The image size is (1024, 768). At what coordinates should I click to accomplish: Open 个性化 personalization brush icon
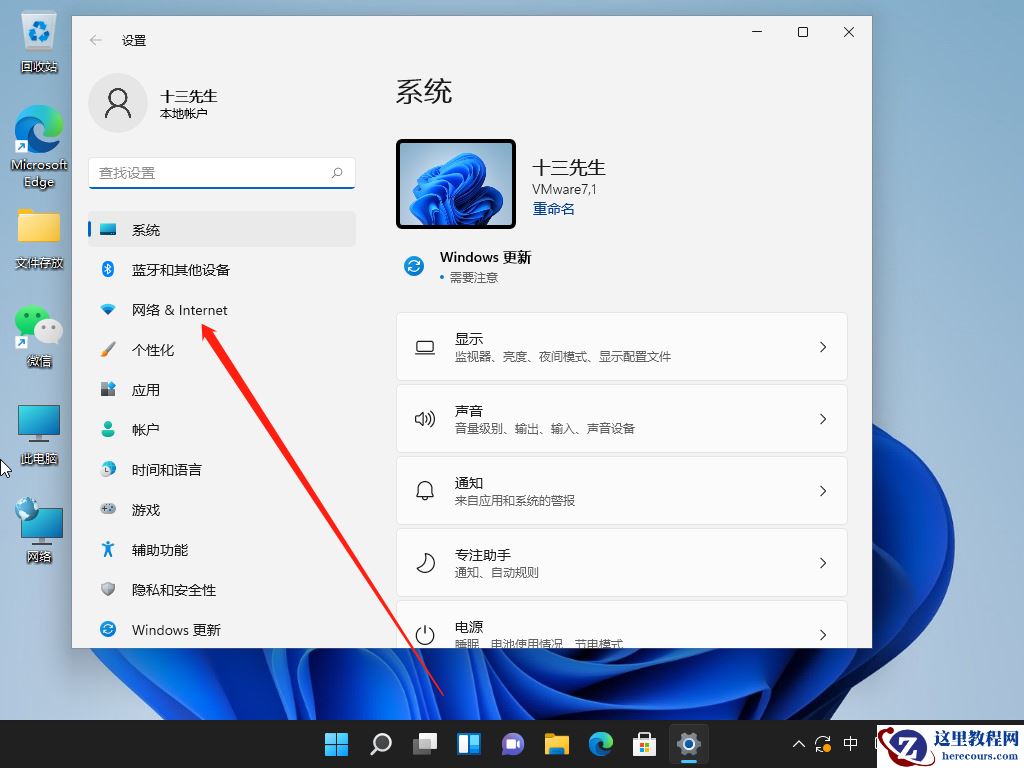click(108, 350)
